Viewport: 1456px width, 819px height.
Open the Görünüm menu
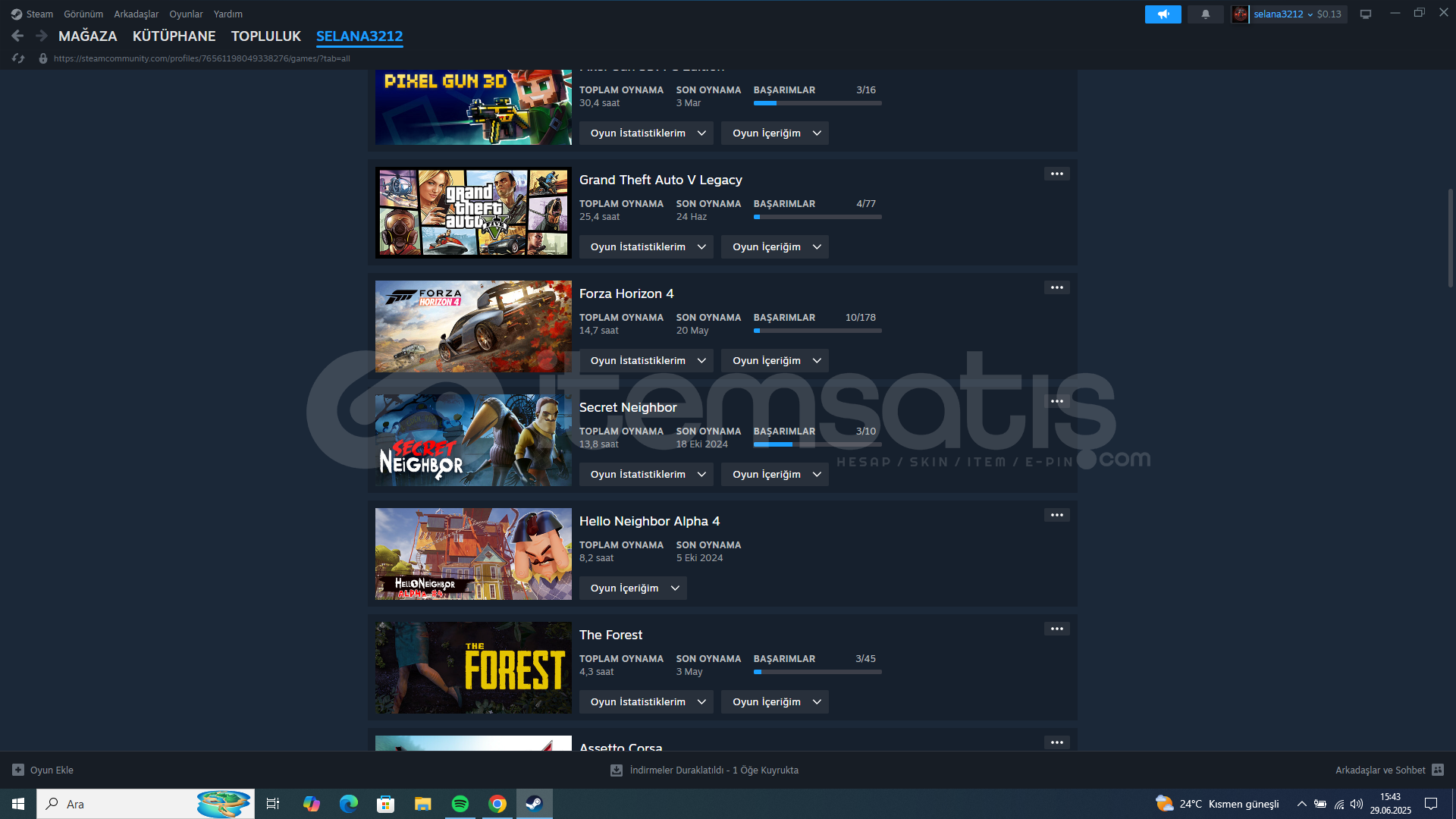(x=83, y=14)
